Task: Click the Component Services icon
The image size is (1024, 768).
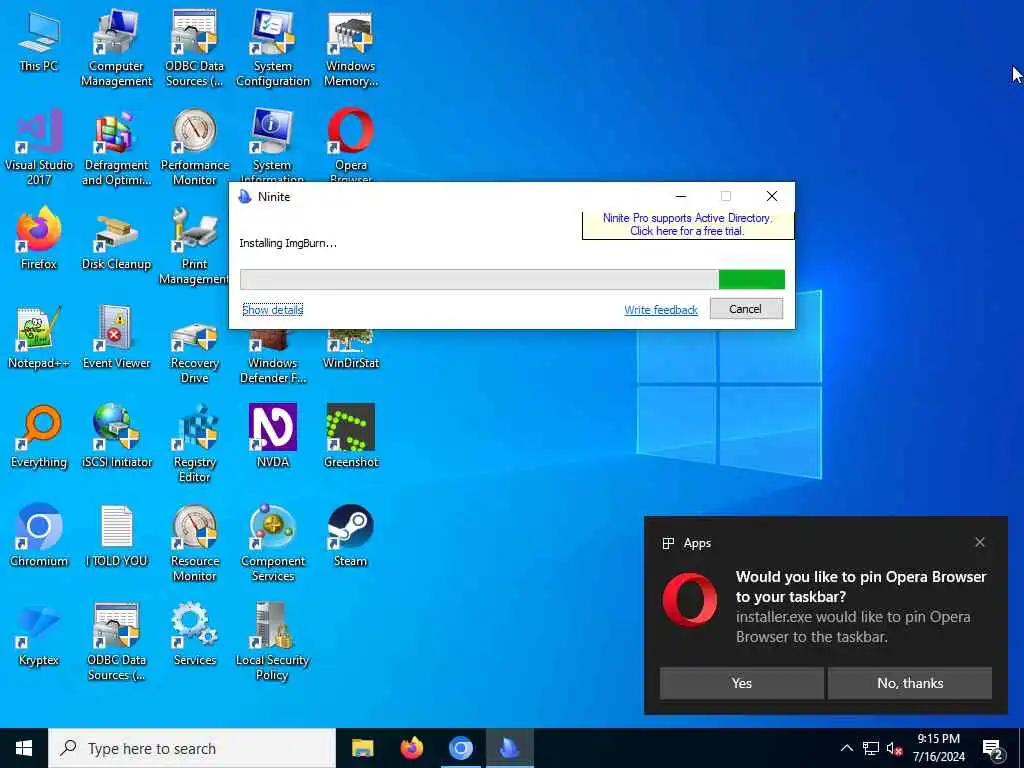Action: (273, 544)
